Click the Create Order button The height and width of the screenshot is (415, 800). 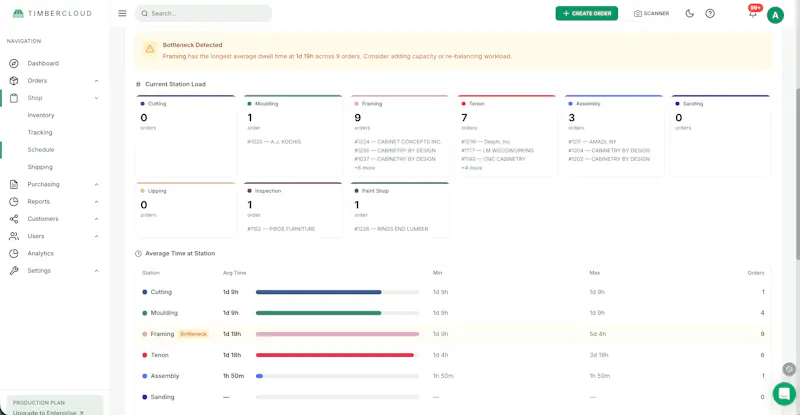[587, 13]
